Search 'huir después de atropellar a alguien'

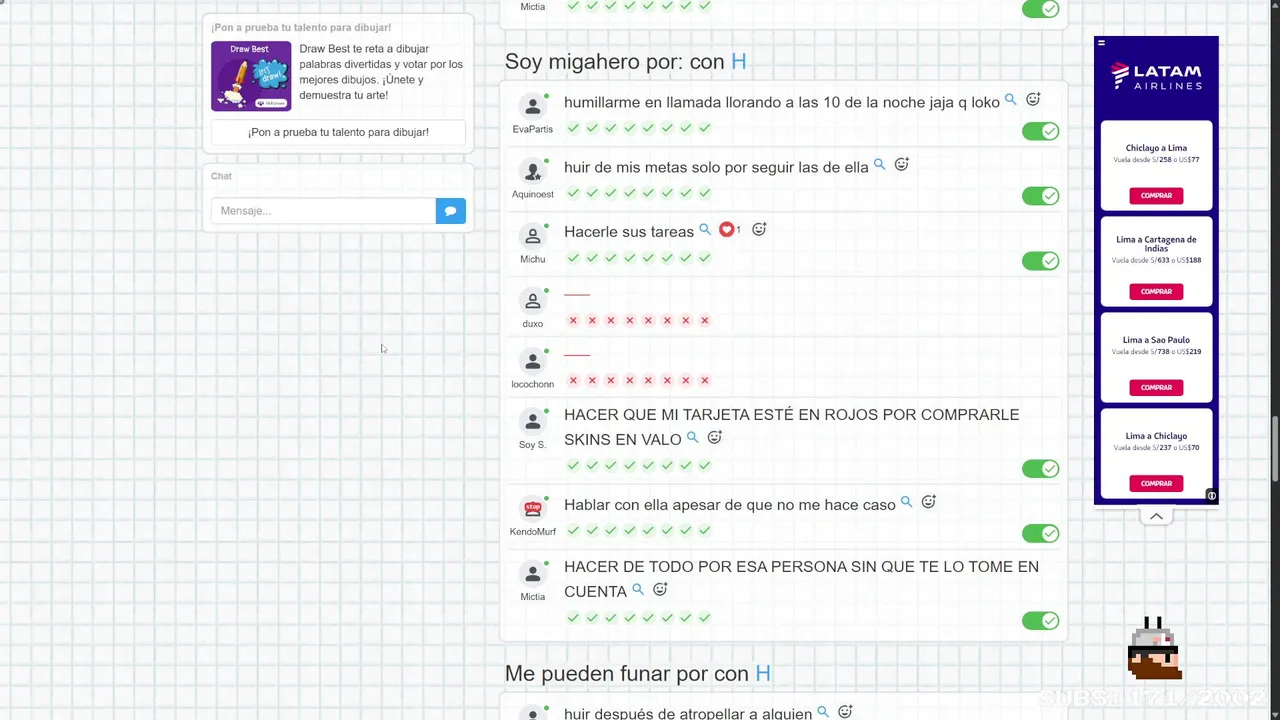coord(823,713)
